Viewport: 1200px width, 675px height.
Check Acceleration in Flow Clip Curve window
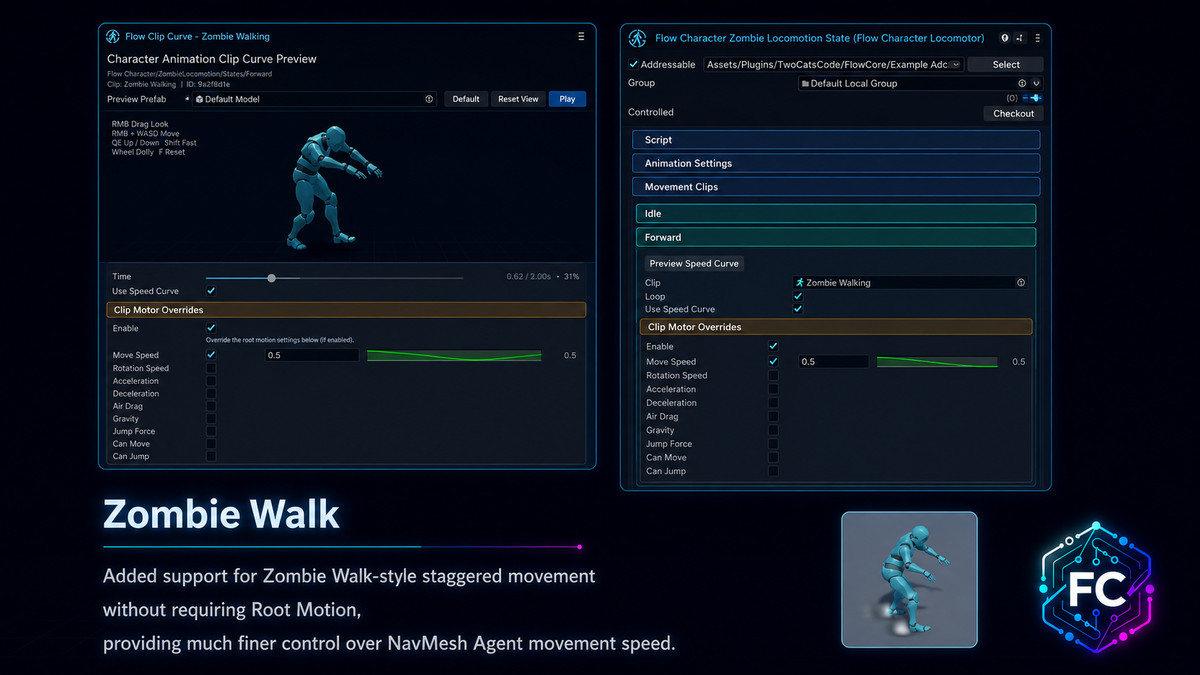(x=211, y=381)
